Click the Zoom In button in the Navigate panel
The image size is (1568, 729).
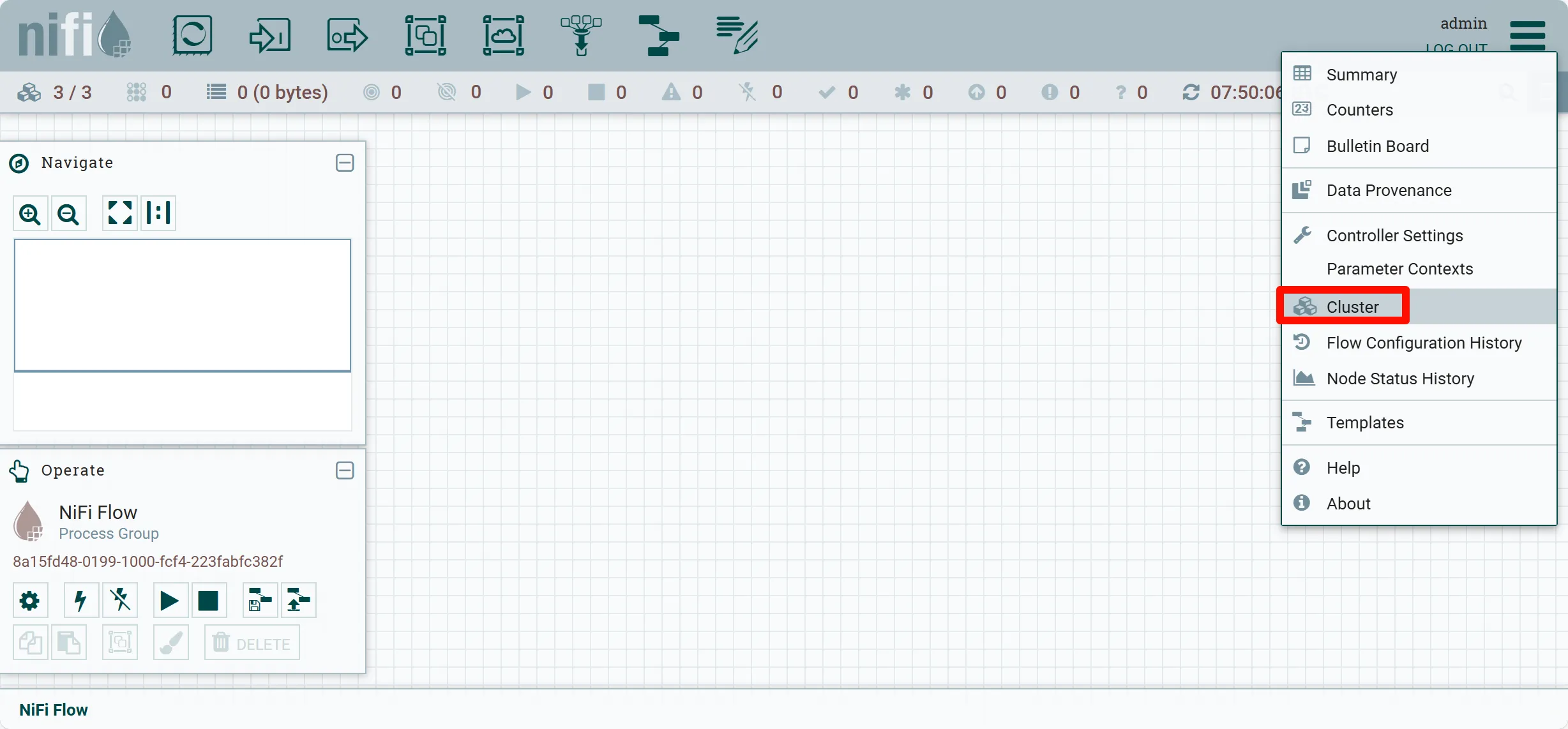[30, 214]
